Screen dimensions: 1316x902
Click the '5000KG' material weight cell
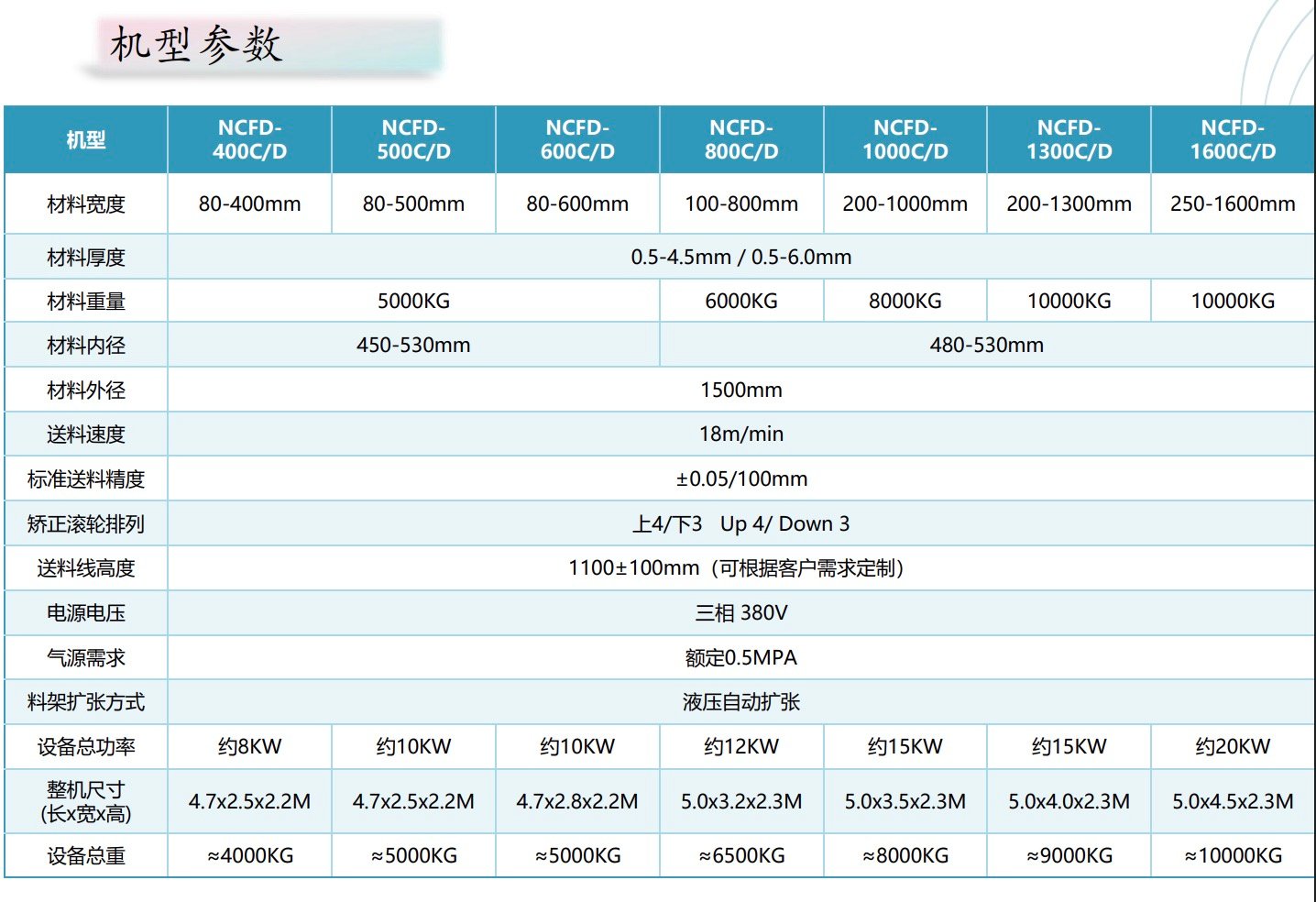[x=414, y=301]
